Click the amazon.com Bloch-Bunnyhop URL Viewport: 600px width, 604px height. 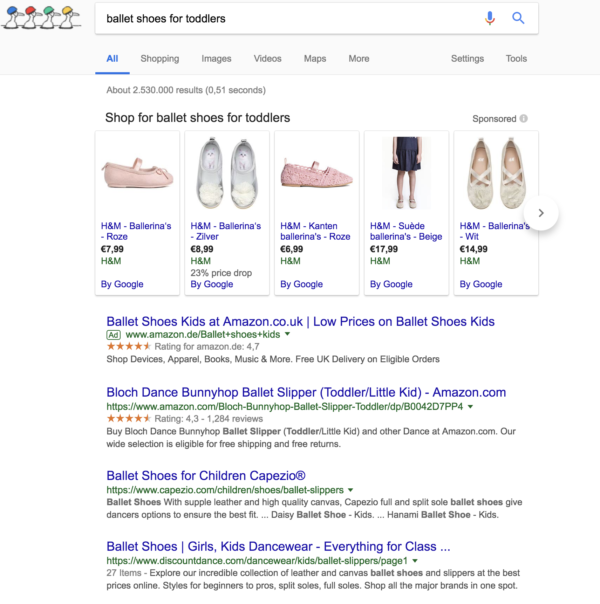click(285, 406)
